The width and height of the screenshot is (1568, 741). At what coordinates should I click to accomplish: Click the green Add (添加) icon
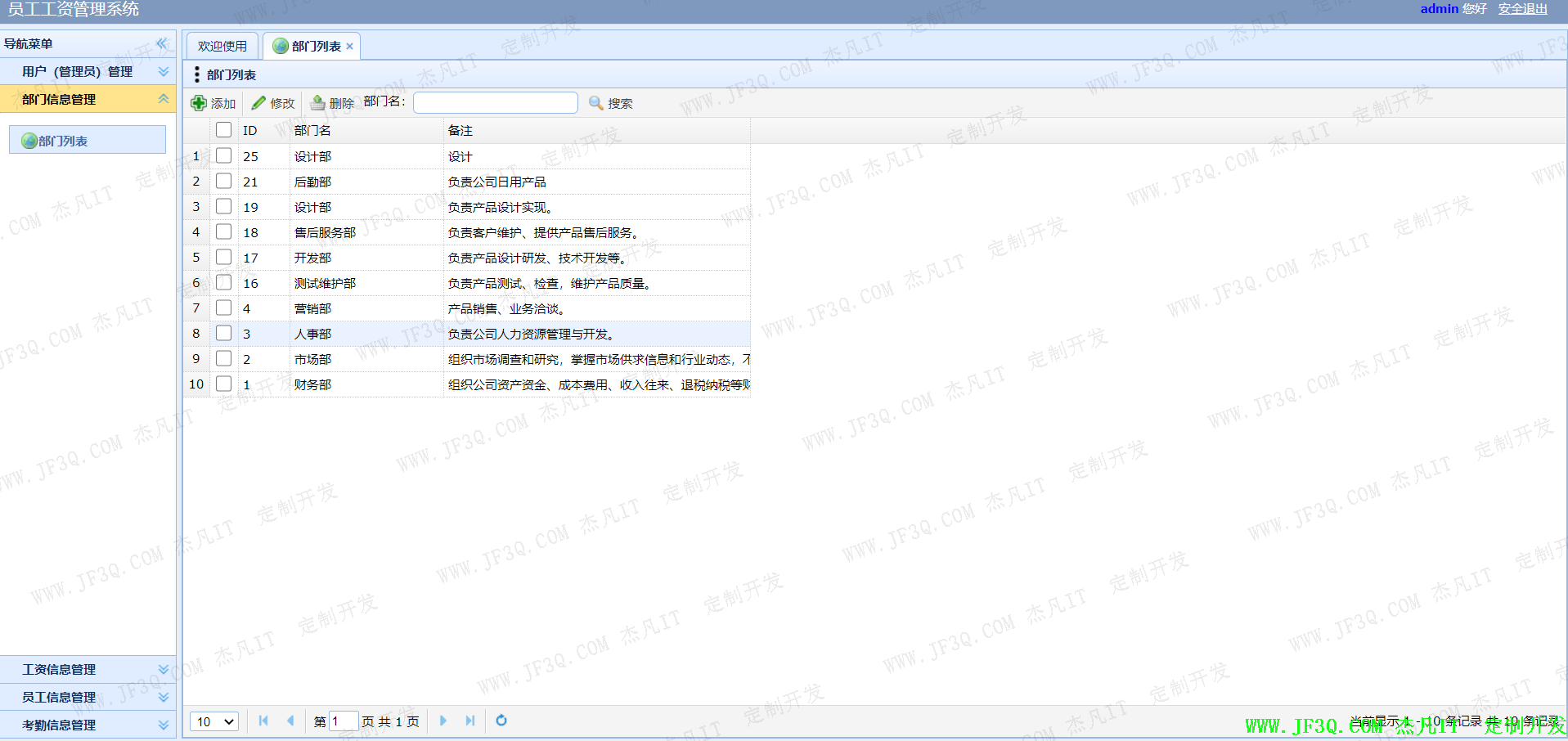[199, 103]
